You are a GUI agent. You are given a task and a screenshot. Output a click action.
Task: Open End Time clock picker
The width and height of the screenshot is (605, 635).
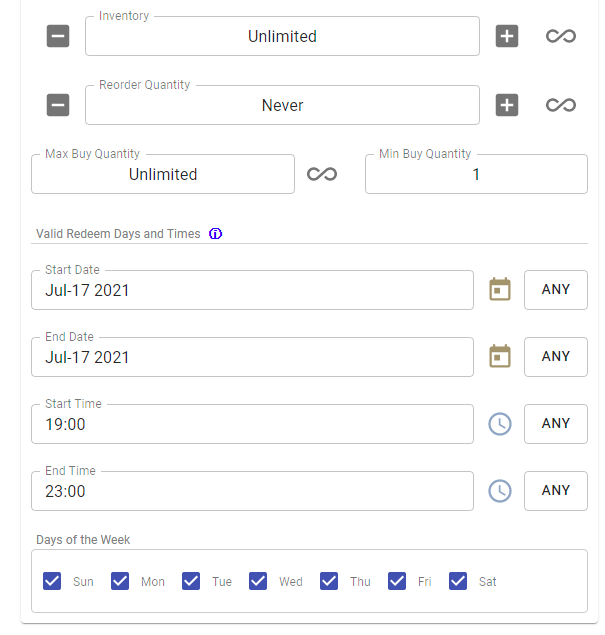[499, 491]
